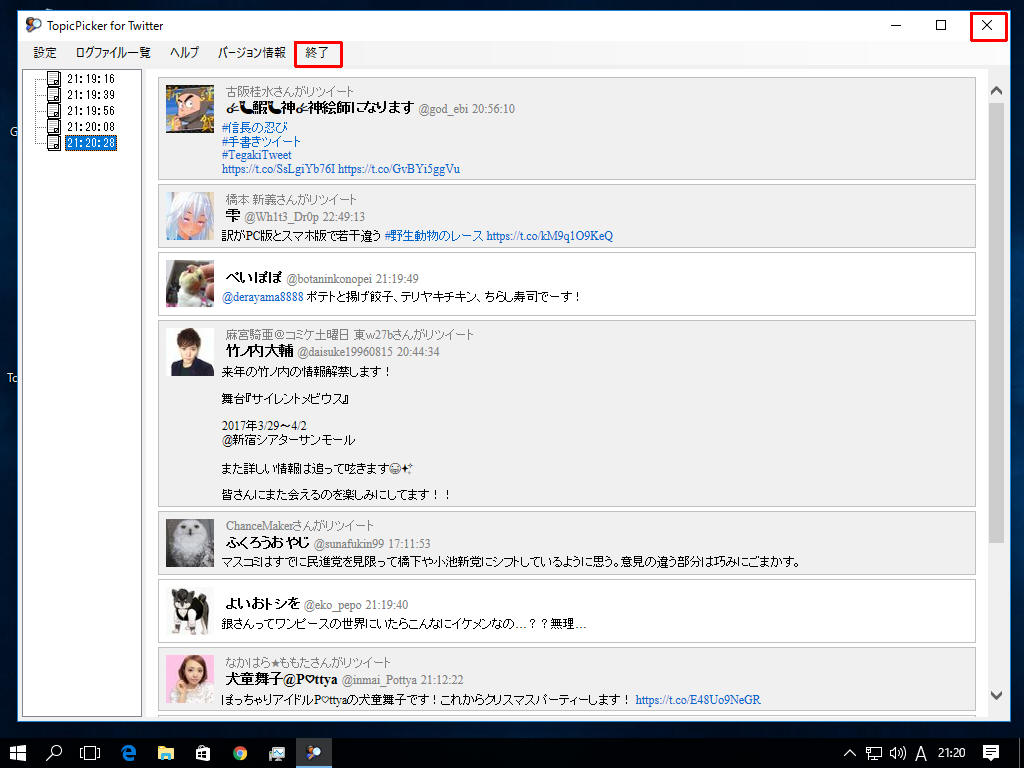Open the 設定 menu
This screenshot has width=1024, height=768.
(x=45, y=53)
